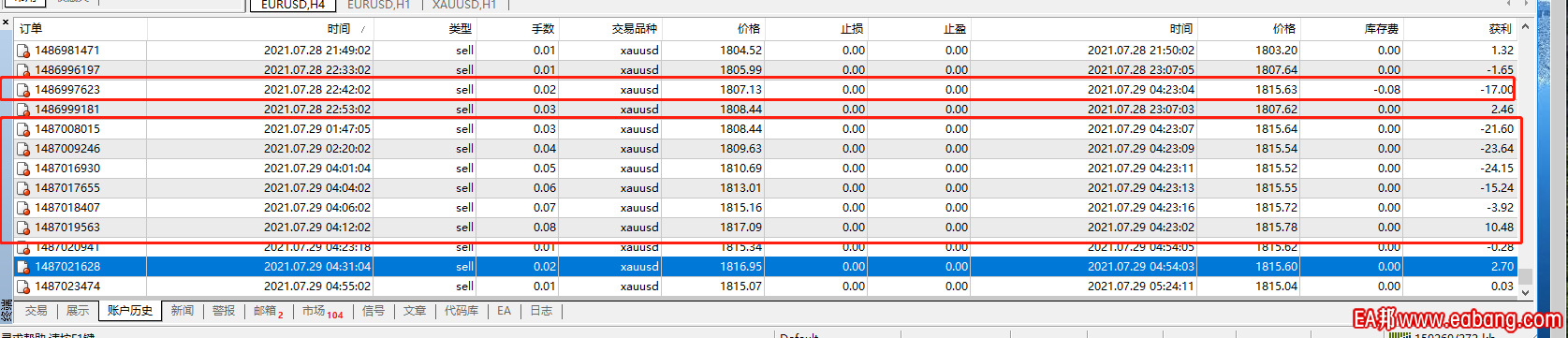Click the order icon beside 1487008015
Viewport: 1568px width, 338px height.
pos(23,129)
